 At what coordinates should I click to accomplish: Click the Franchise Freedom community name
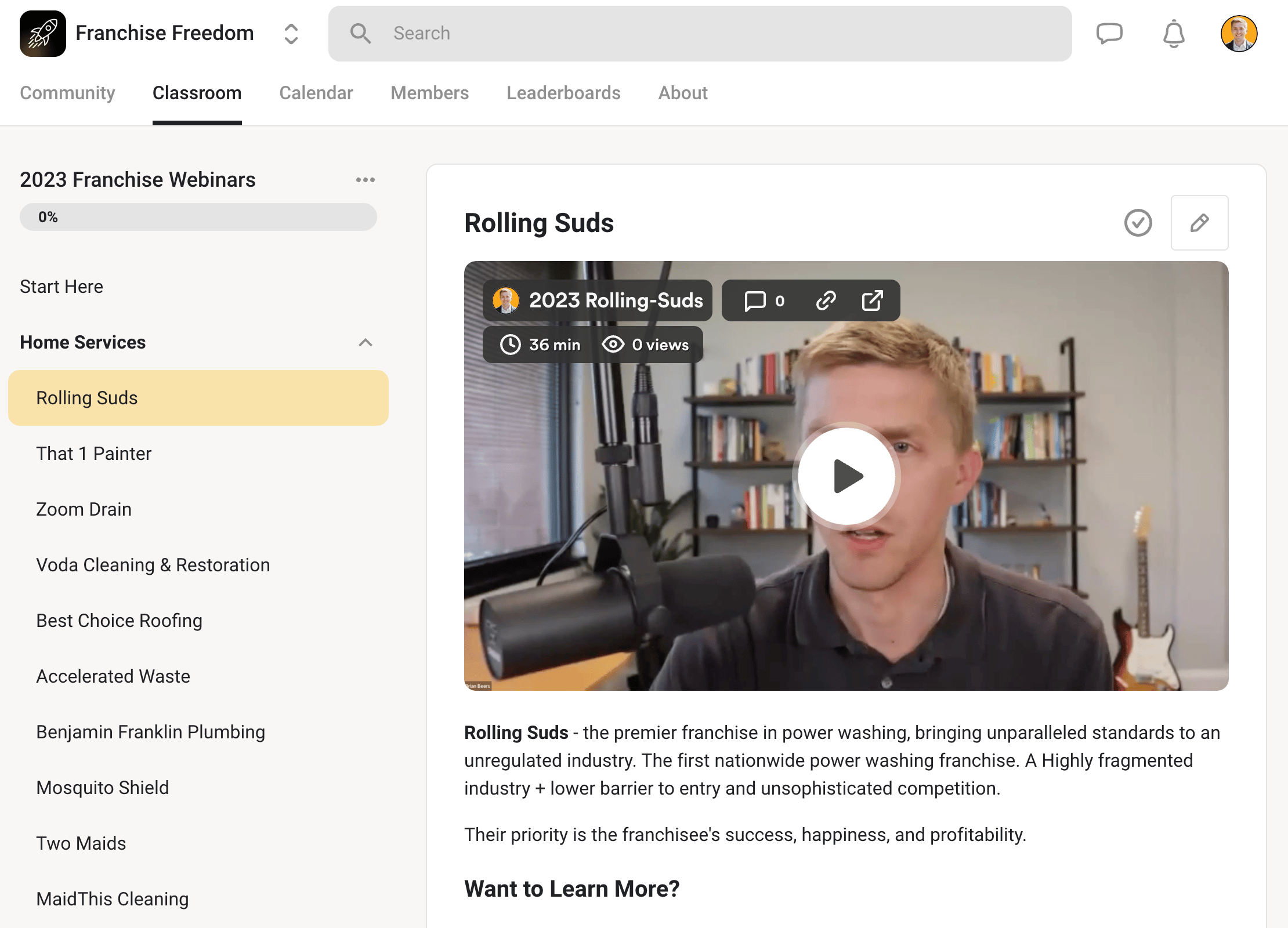165,34
